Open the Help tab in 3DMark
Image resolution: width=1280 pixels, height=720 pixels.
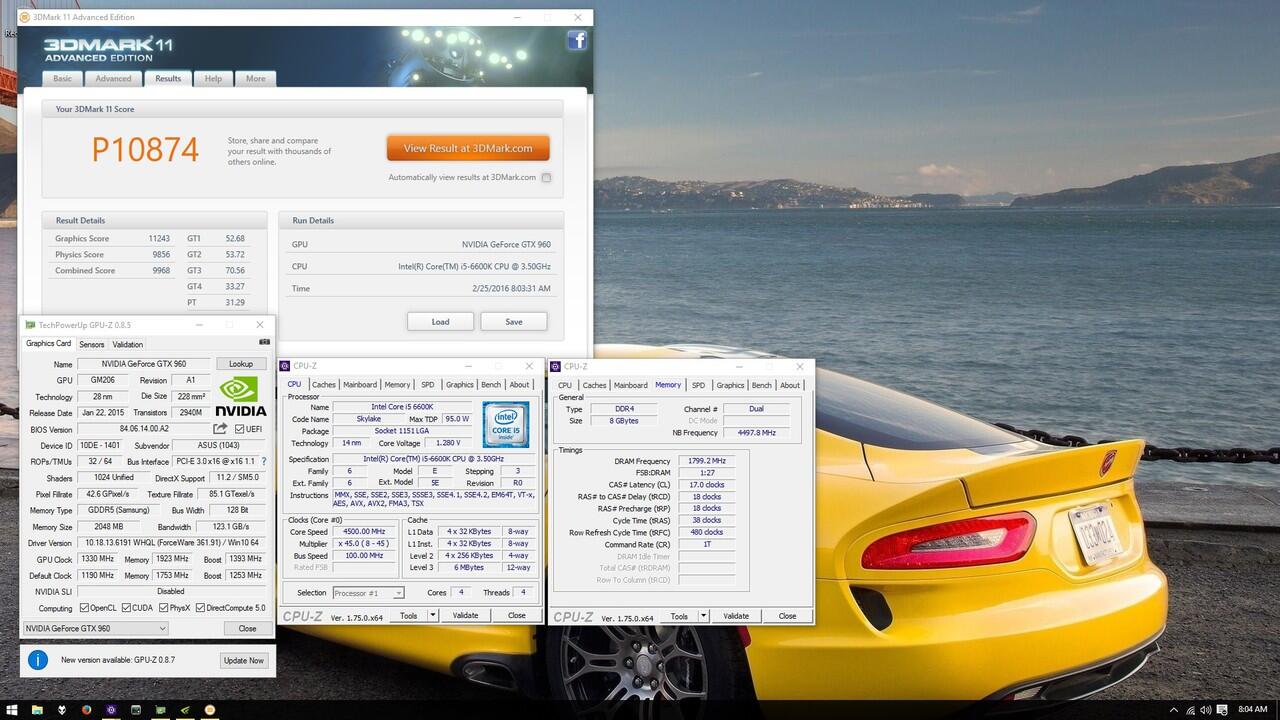(x=213, y=79)
